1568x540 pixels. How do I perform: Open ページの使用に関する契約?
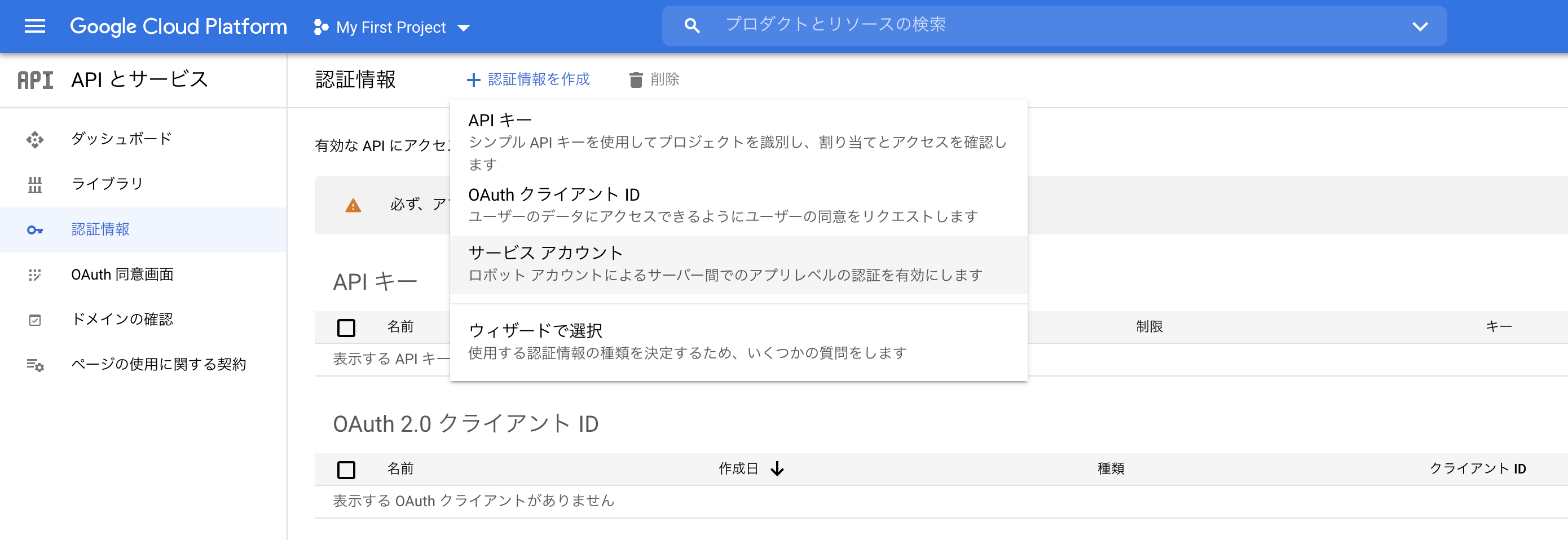tap(160, 365)
